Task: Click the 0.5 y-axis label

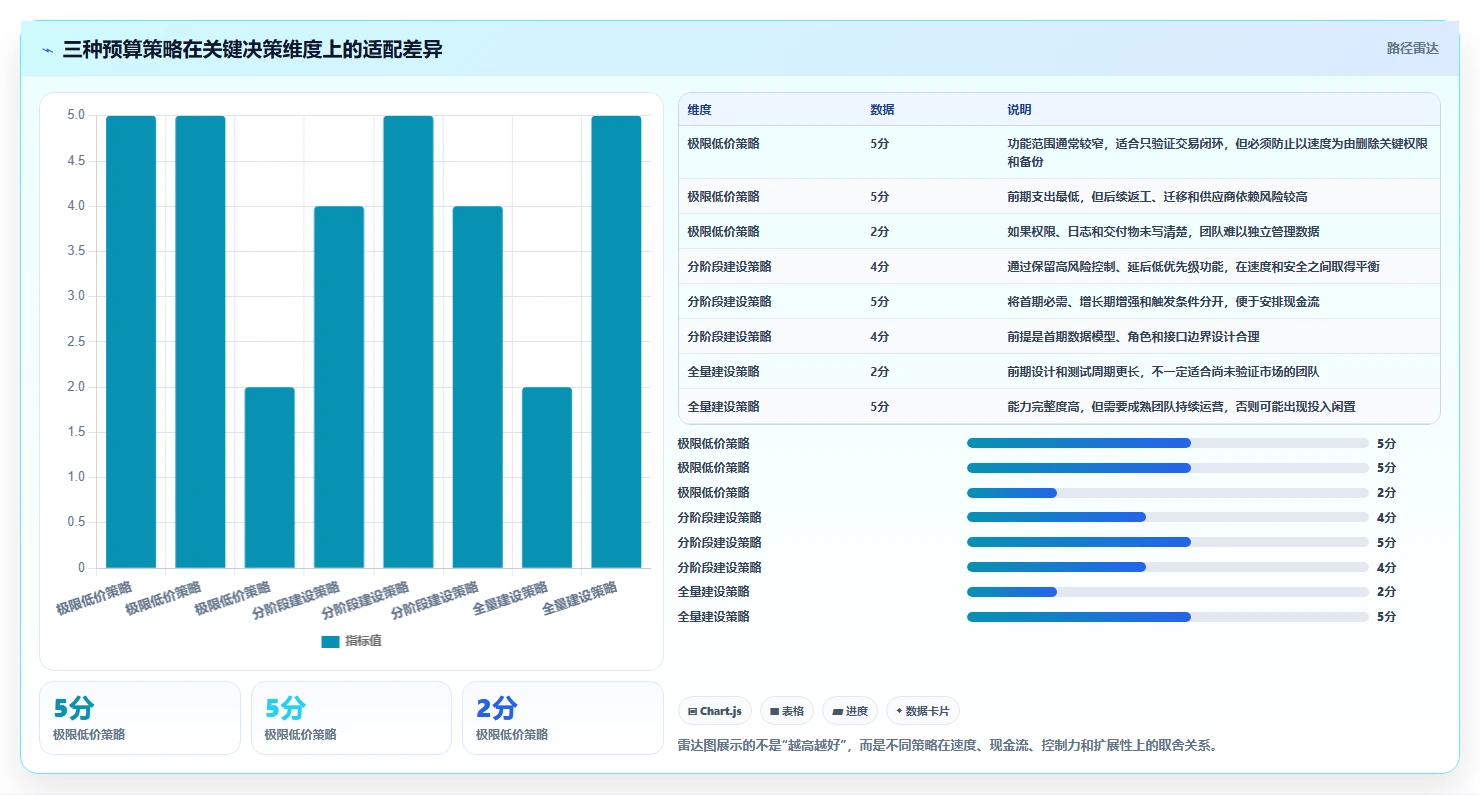Action: 76,522
